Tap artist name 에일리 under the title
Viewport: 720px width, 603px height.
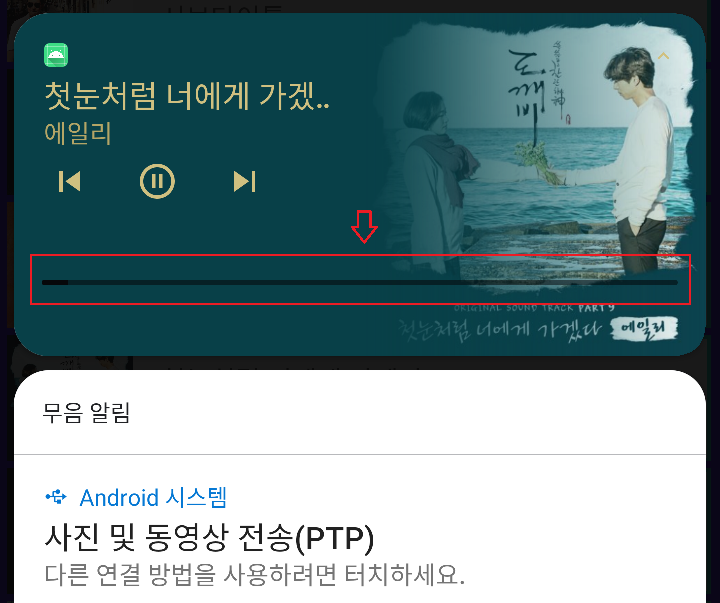tap(78, 134)
